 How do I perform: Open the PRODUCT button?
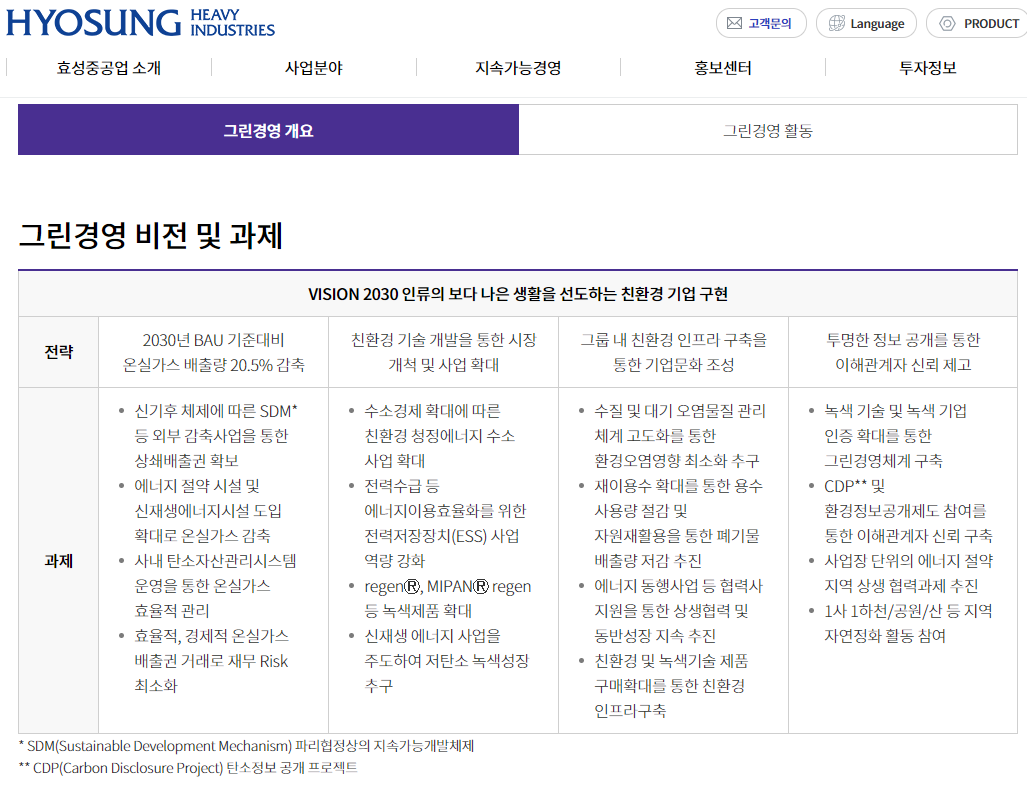(977, 24)
